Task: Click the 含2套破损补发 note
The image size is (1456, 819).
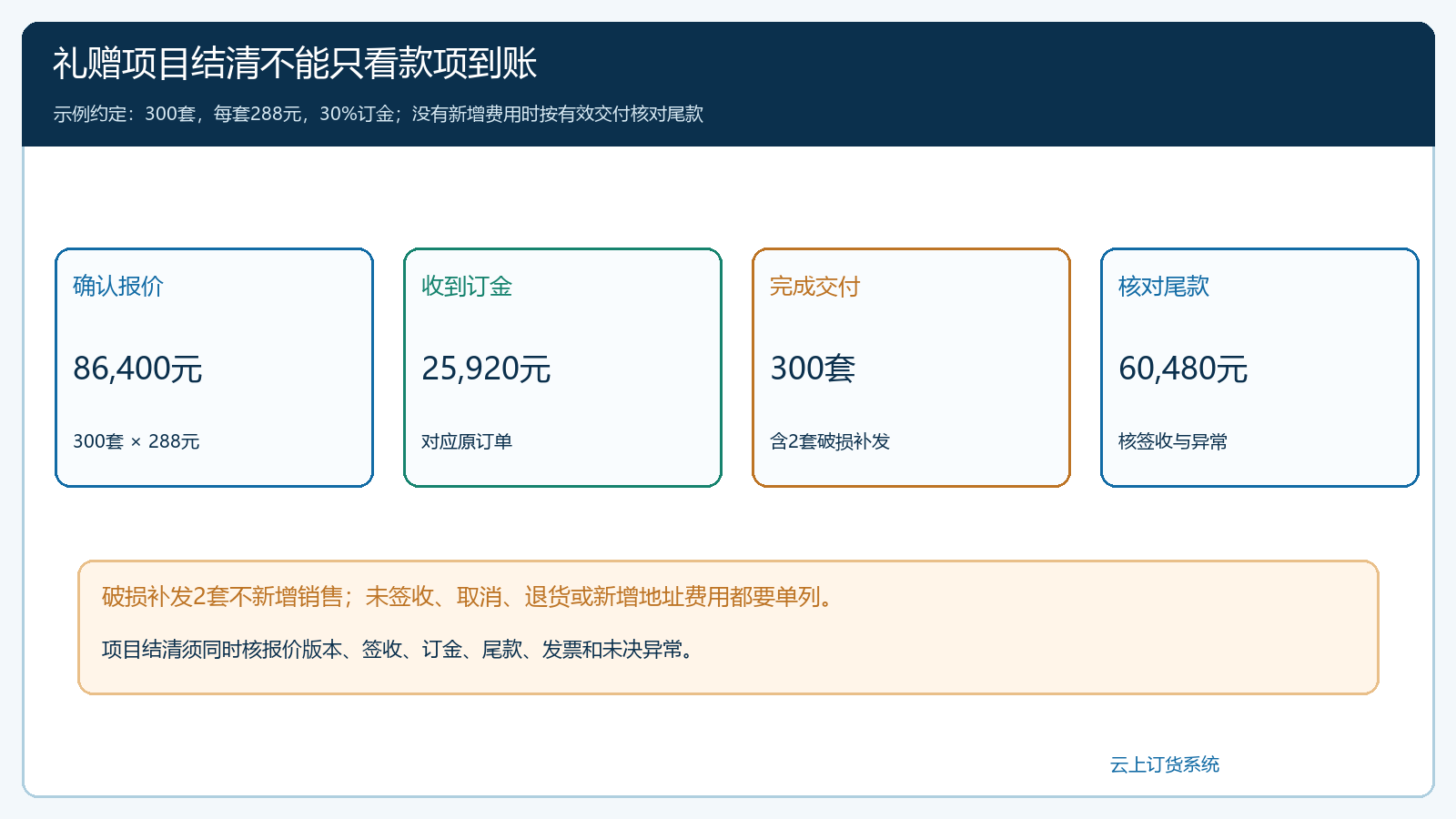Action: coord(830,441)
